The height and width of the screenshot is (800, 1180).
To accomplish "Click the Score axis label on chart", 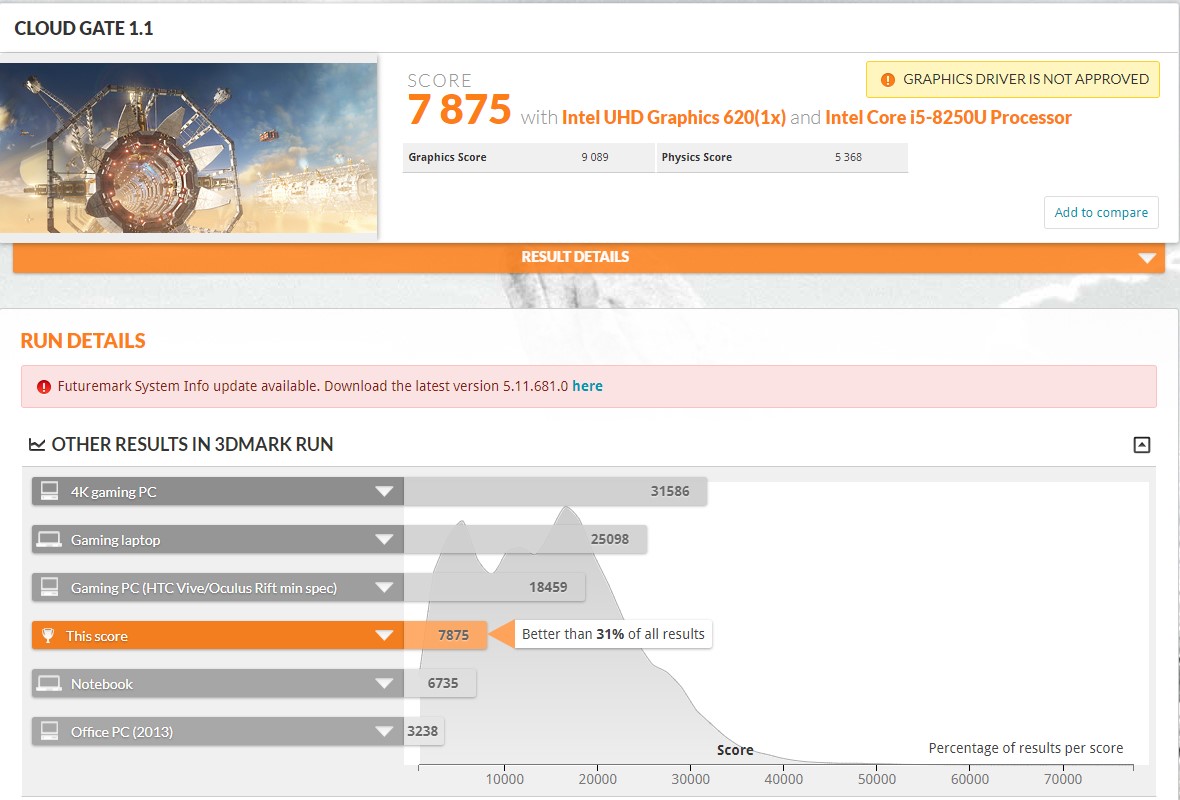I will 735,750.
